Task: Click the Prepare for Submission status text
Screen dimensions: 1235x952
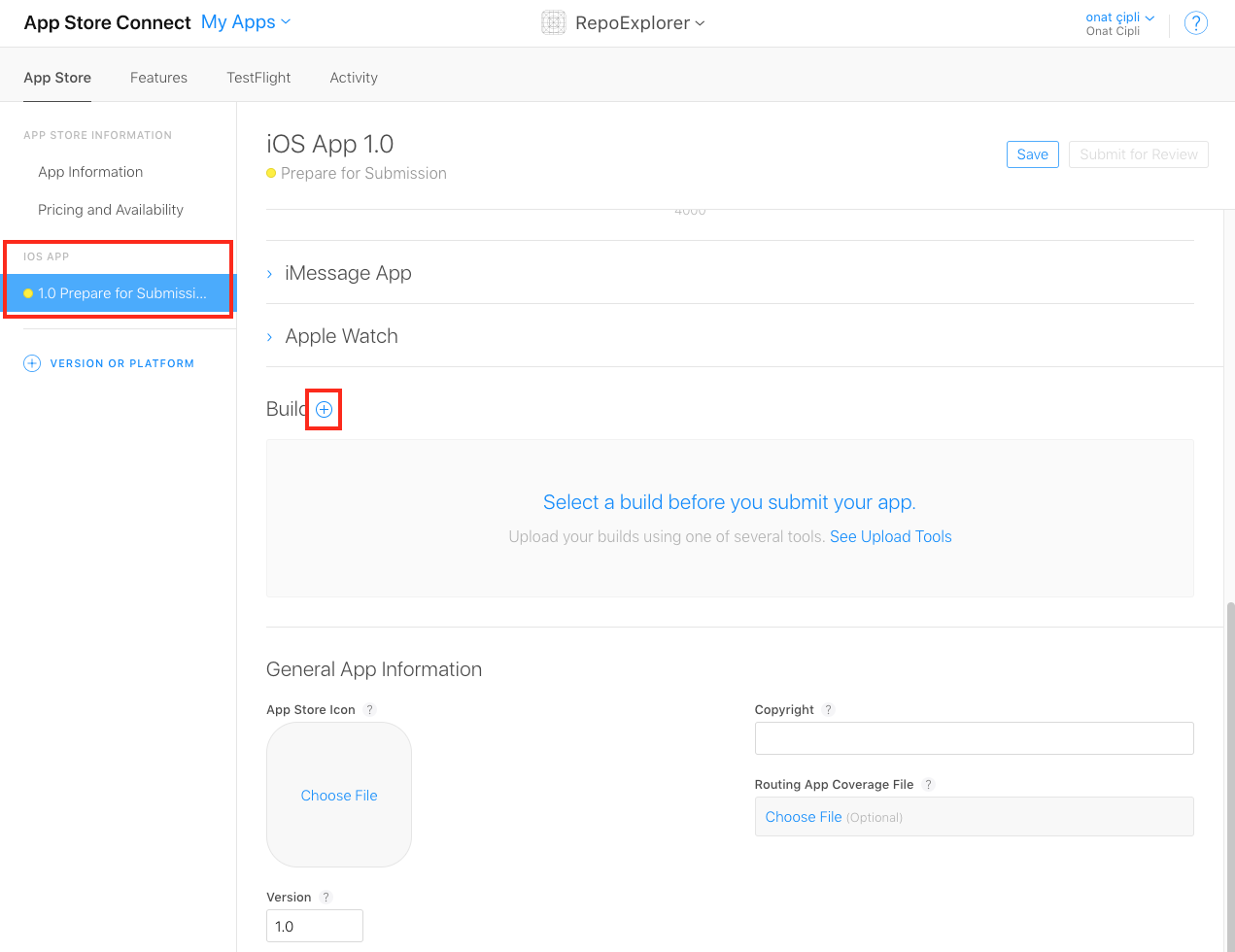Action: point(363,173)
